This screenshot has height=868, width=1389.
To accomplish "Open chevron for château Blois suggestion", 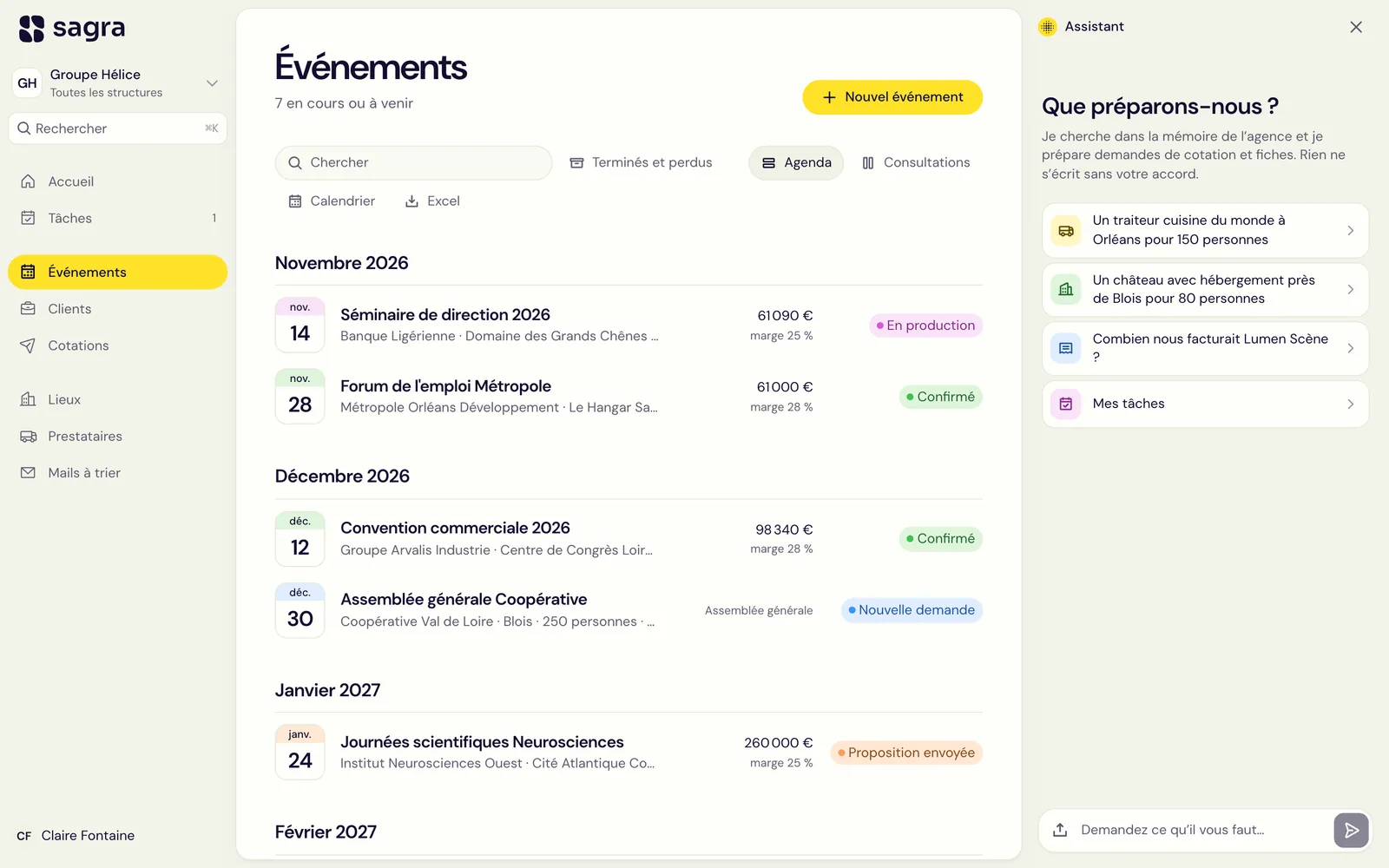I will 1350,290.
